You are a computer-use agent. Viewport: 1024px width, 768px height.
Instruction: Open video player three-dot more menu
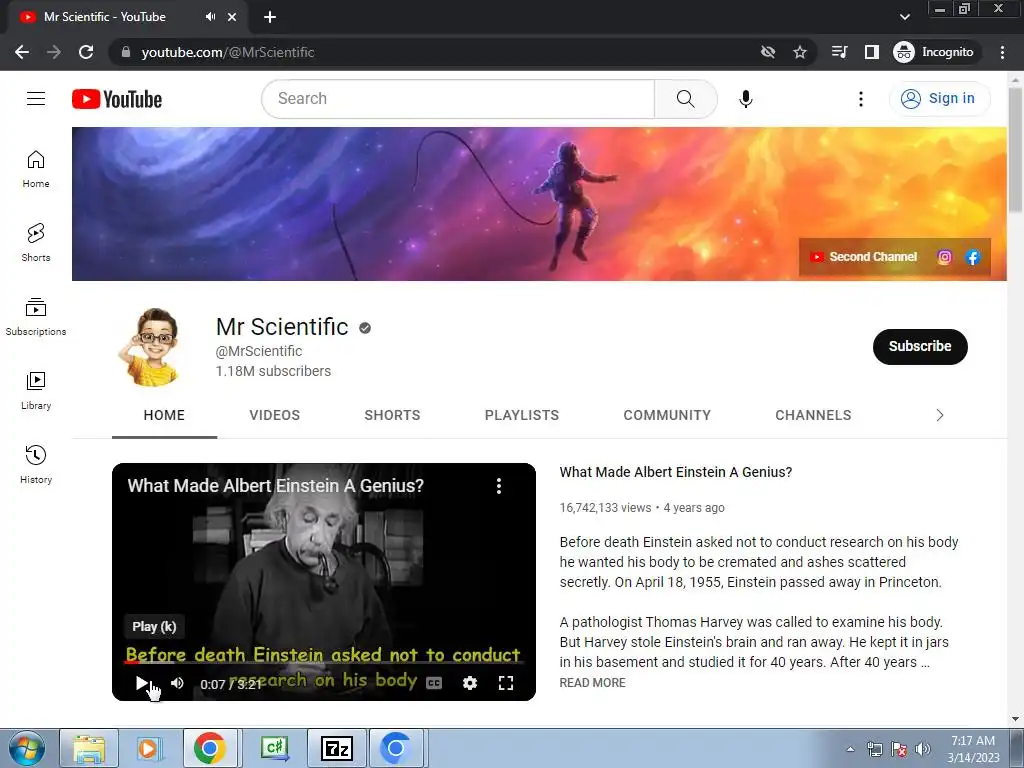coord(499,485)
